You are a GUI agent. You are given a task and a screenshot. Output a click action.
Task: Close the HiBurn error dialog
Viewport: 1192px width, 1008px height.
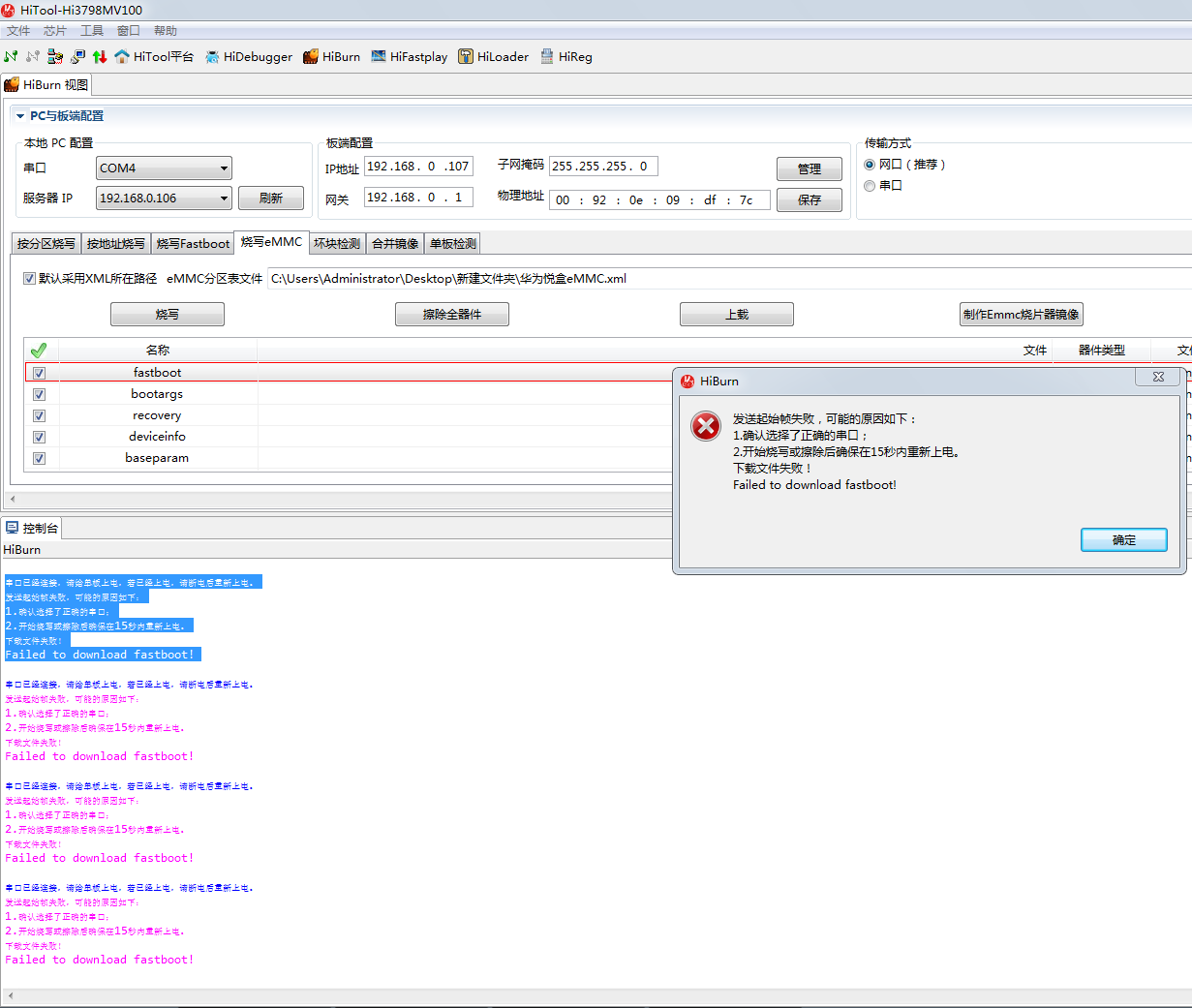tap(1158, 378)
